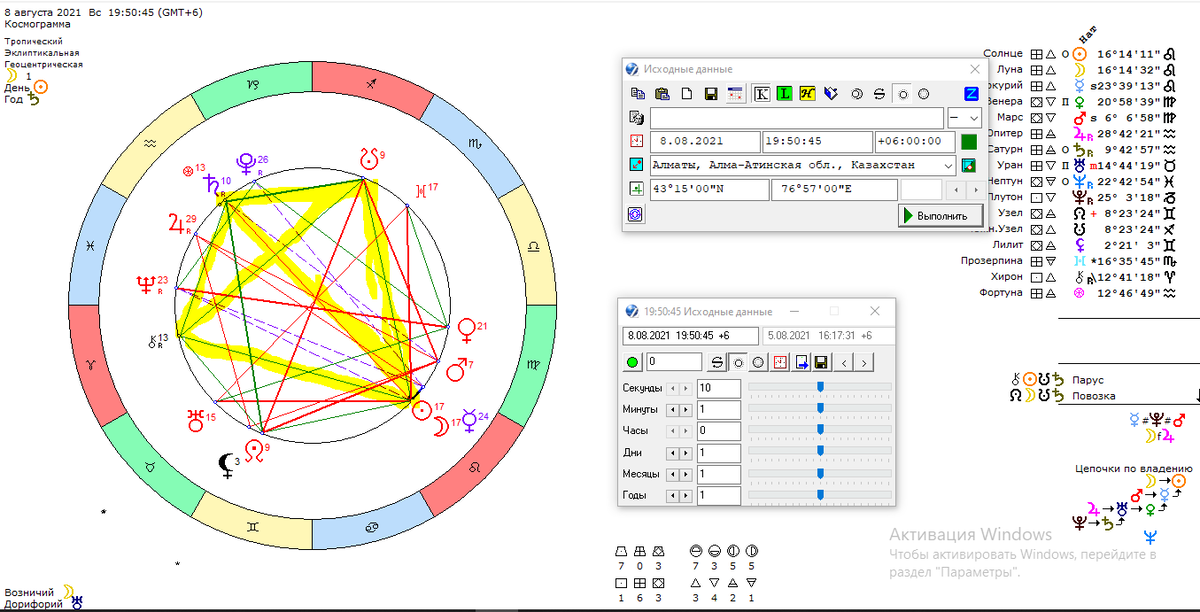Viewport: 1200px width, 612px height.
Task: Decrease the Дни value
Action: 672,453
